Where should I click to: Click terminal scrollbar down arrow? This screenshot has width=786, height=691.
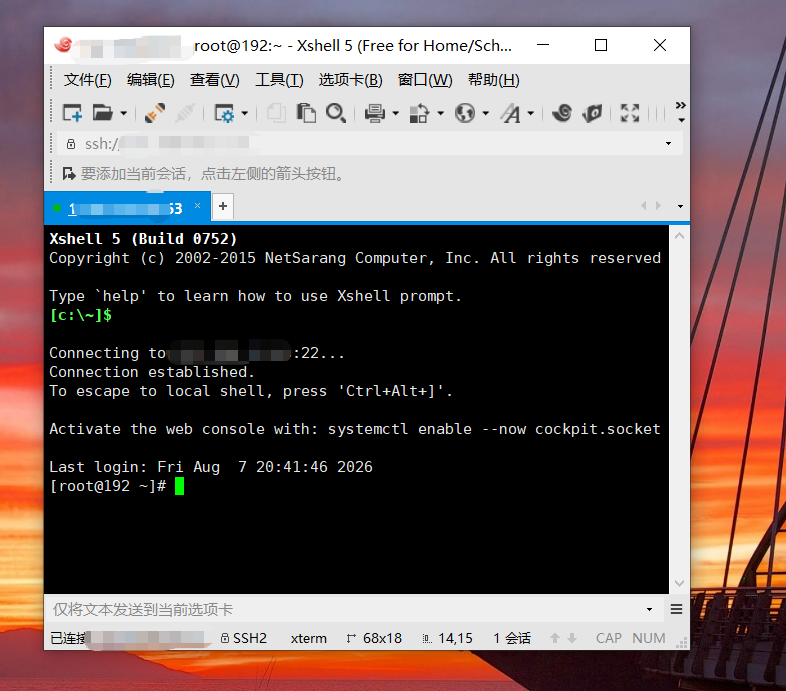pos(679,583)
